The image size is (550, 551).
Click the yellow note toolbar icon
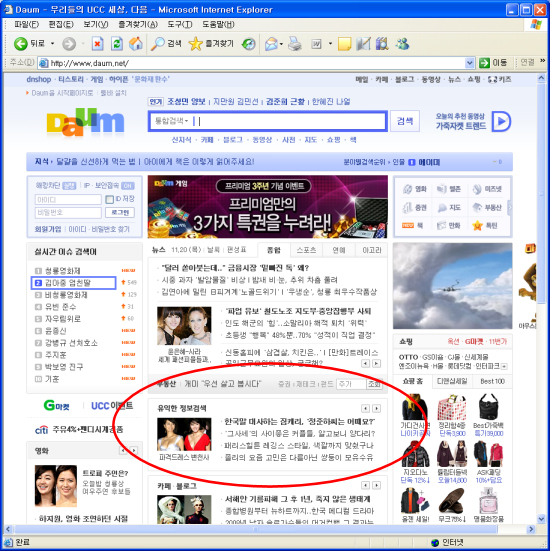point(344,44)
